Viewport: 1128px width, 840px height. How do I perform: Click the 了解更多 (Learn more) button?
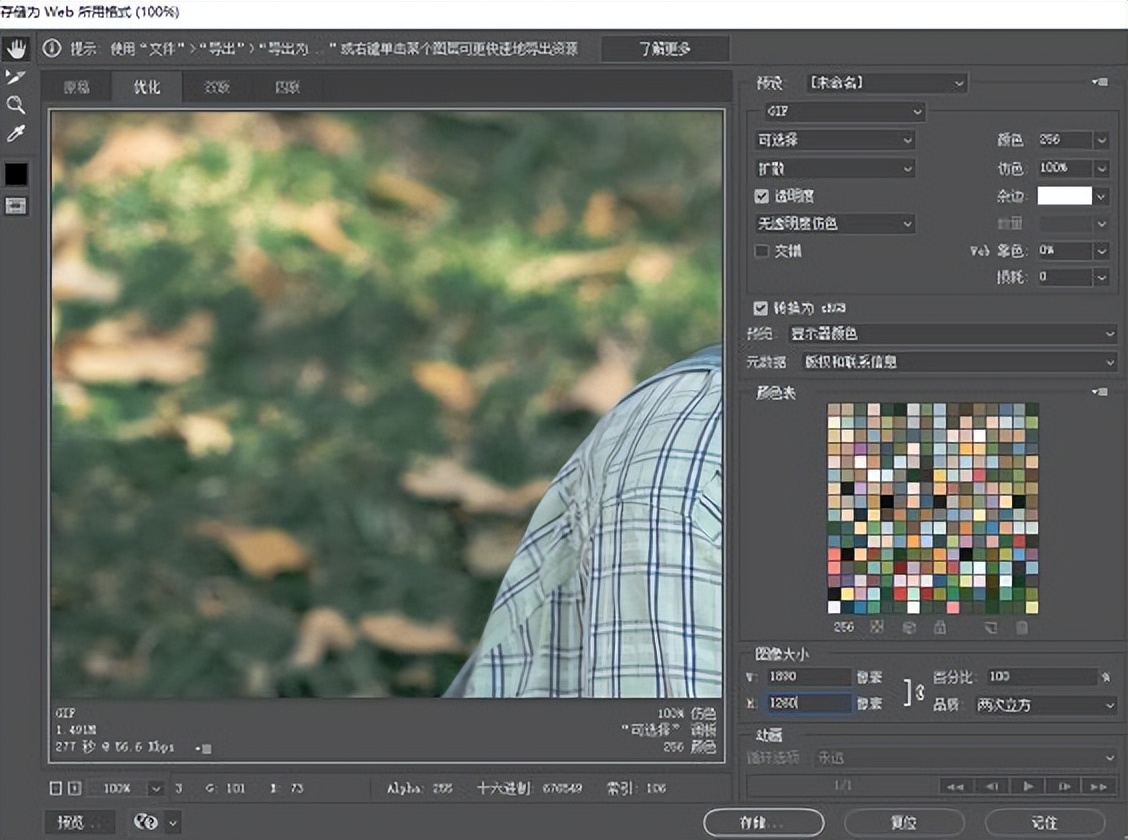(666, 49)
